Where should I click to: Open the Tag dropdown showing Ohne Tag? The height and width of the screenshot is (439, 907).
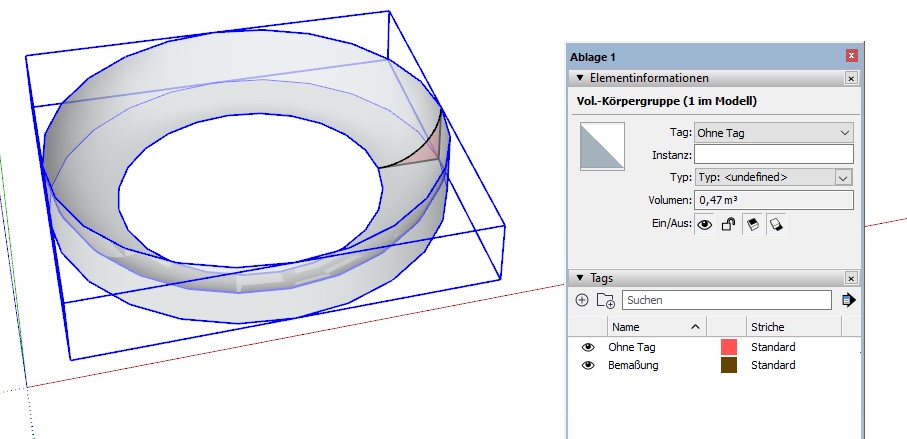[x=774, y=132]
